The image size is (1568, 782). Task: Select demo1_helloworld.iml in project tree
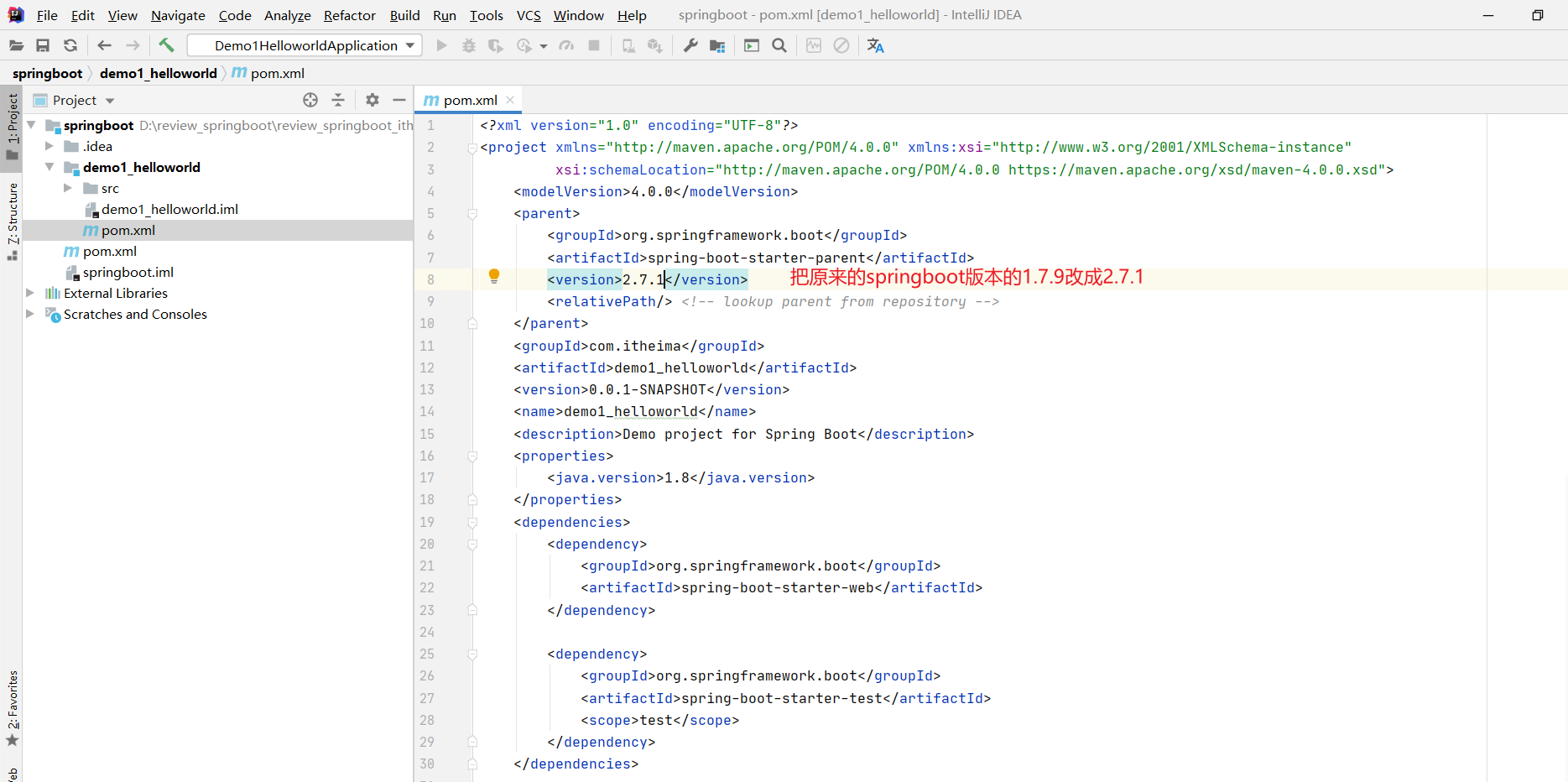[x=169, y=209]
